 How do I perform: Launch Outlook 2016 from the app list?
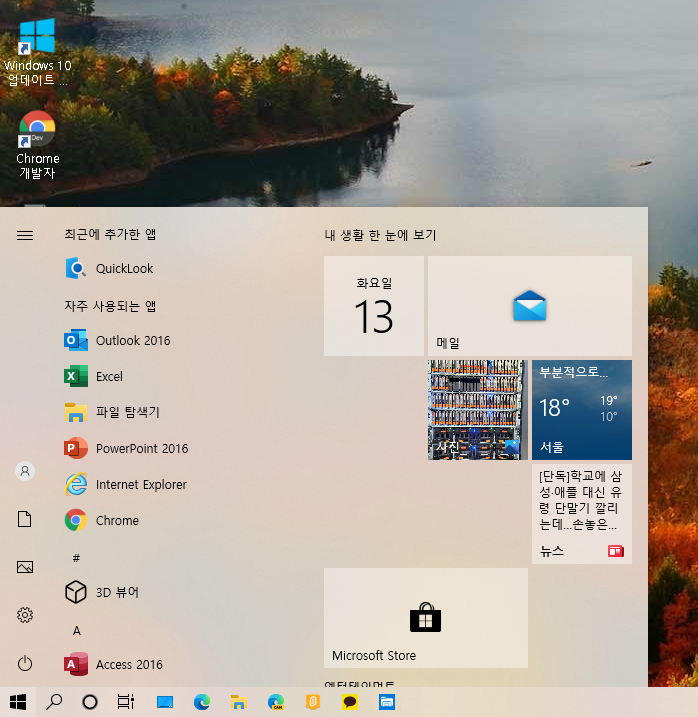click(132, 341)
